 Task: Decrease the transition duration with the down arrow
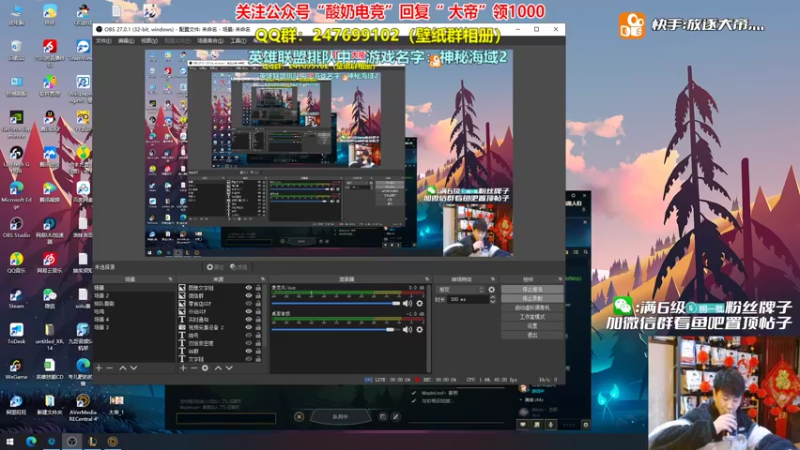pyautogui.click(x=492, y=302)
